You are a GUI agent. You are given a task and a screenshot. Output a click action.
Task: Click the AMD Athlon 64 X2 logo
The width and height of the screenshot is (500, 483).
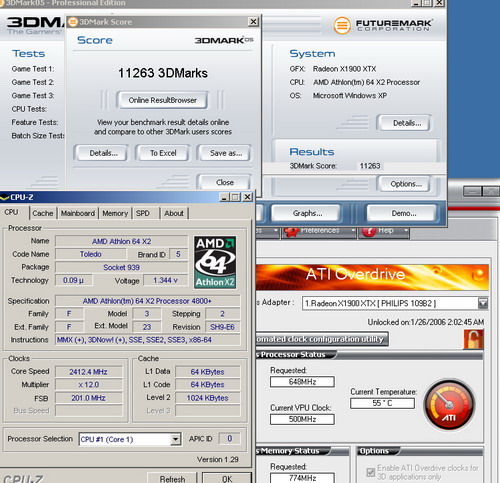215,262
